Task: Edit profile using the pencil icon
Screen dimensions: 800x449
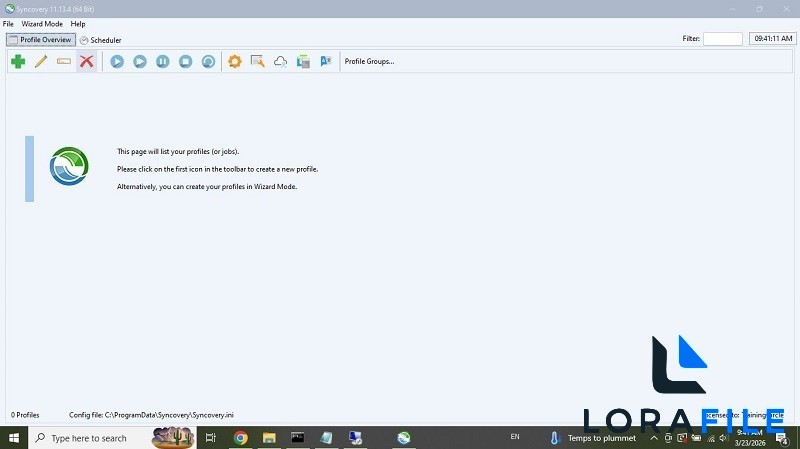Action: [41, 61]
